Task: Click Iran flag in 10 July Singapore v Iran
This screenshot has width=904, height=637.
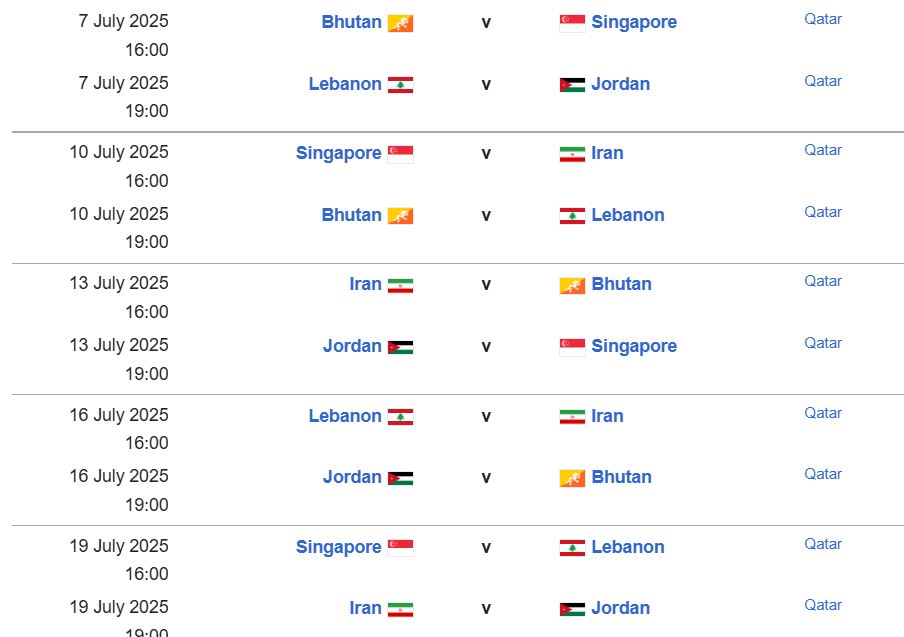Action: [572, 154]
